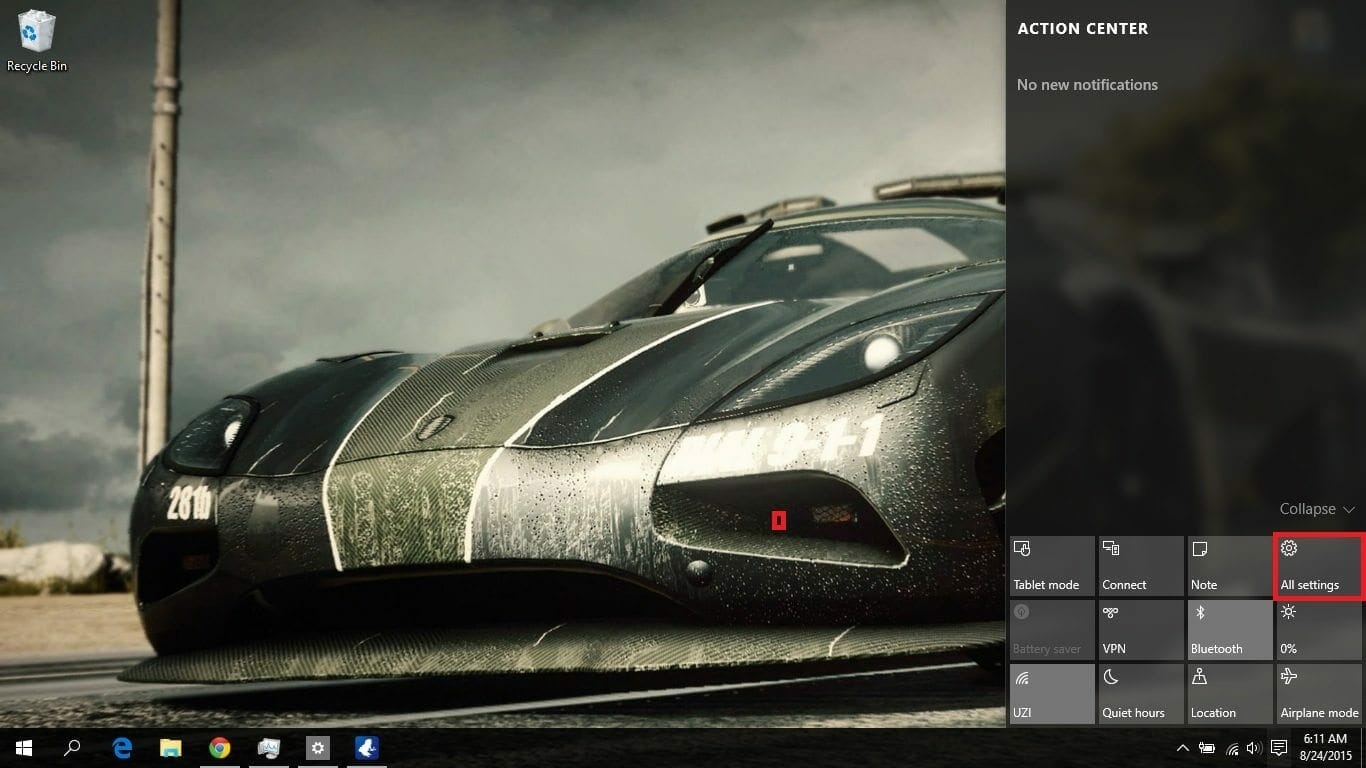Open the Connect quick action

(1141, 566)
